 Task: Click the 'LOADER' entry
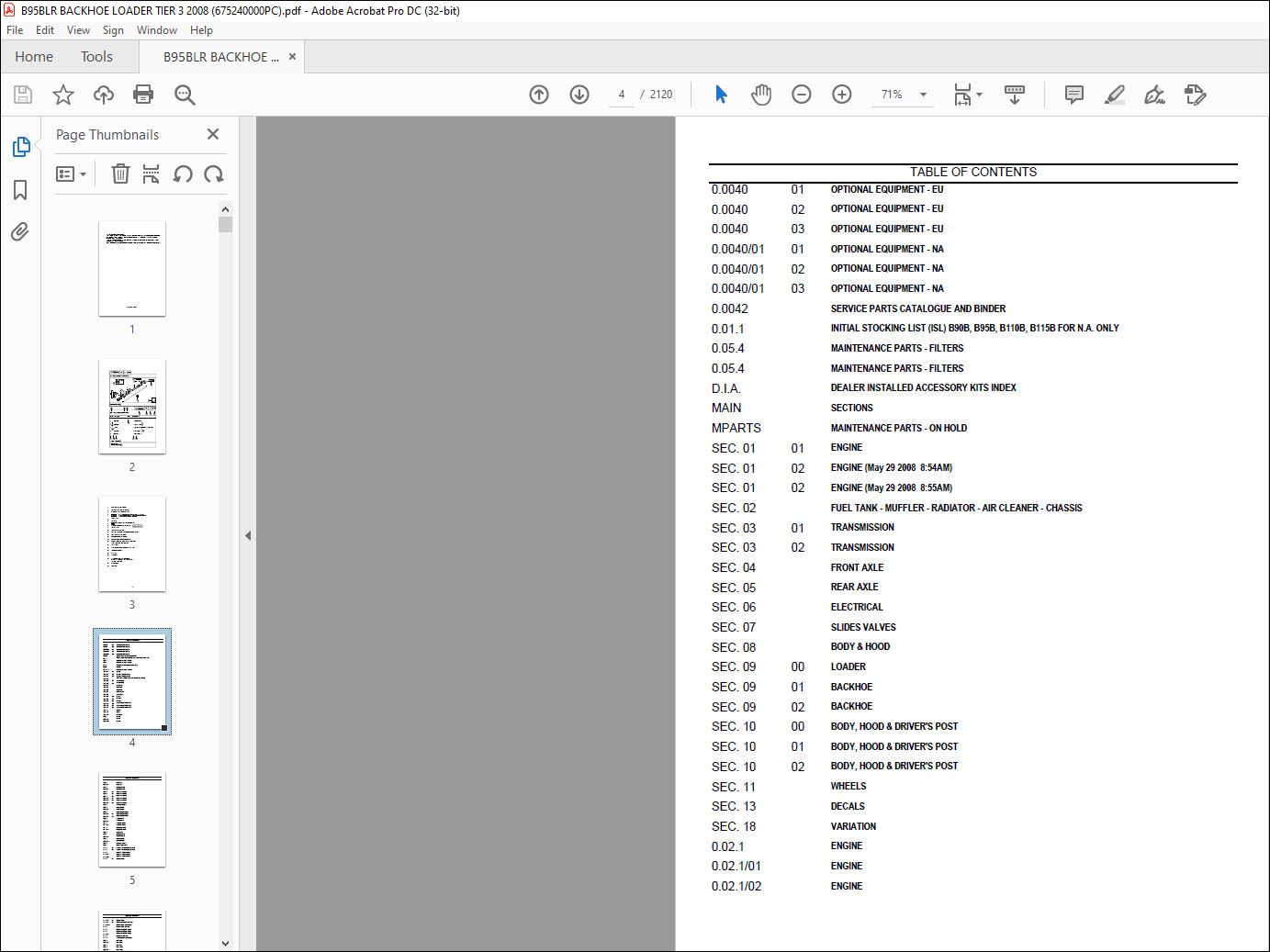pos(848,666)
